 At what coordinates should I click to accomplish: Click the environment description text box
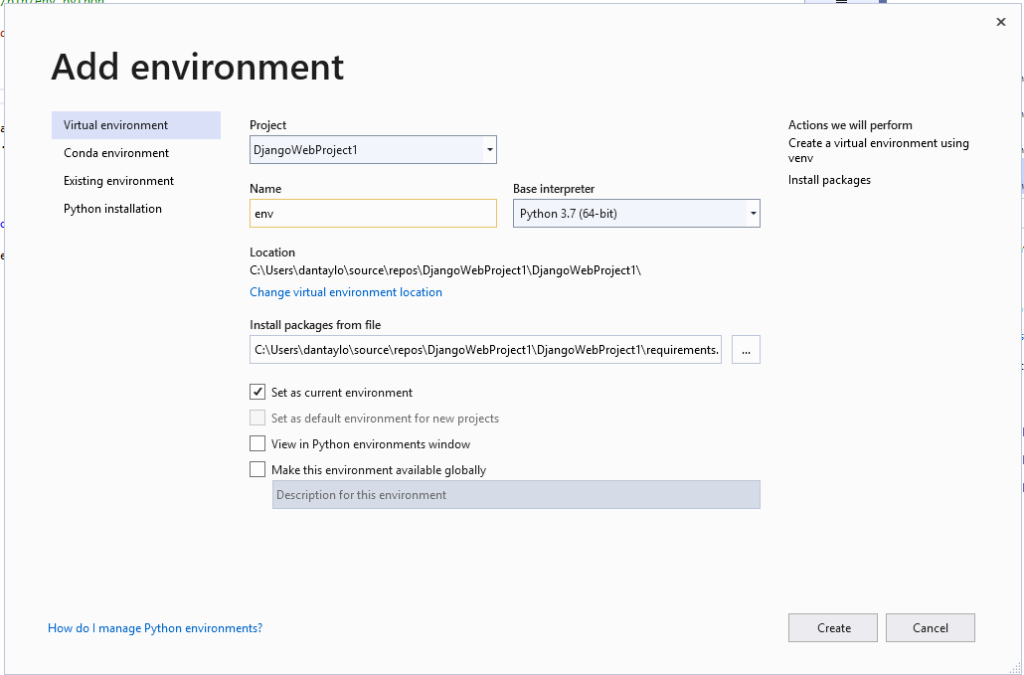tap(516, 494)
